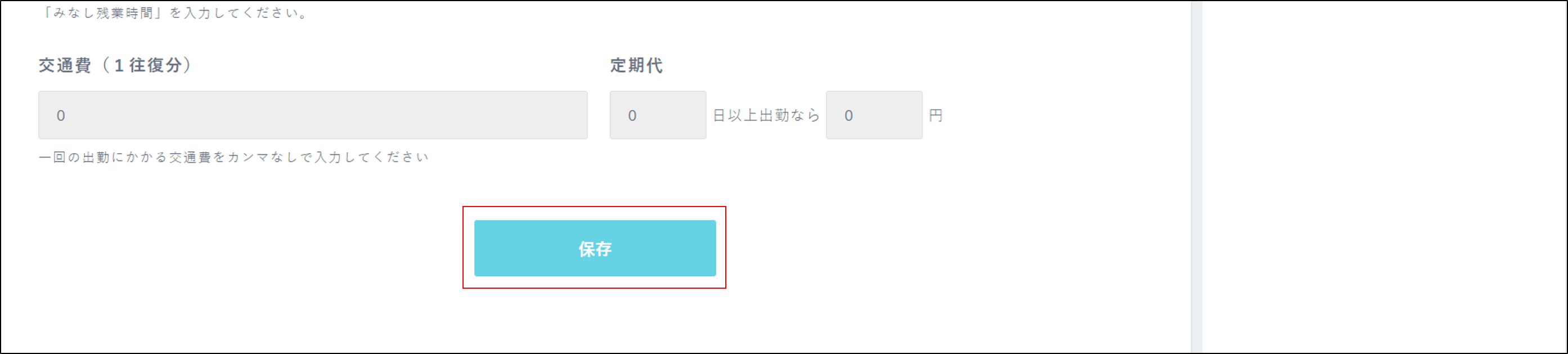The image size is (1568, 354).
Task: Click the 定期代 days-worked input box
Action: [x=657, y=115]
